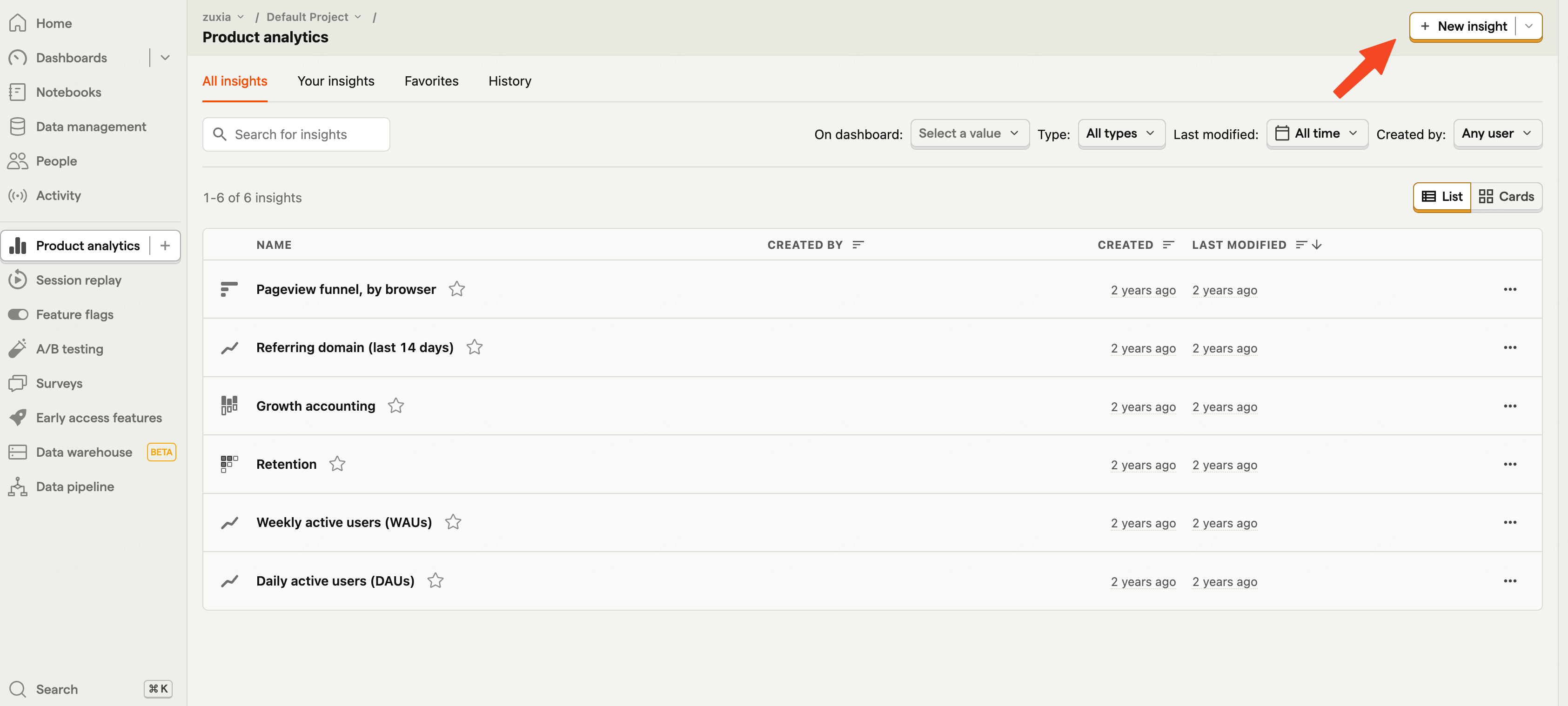Screen dimensions: 1568x706
Task: Star the Growth accounting insight
Action: coord(395,406)
